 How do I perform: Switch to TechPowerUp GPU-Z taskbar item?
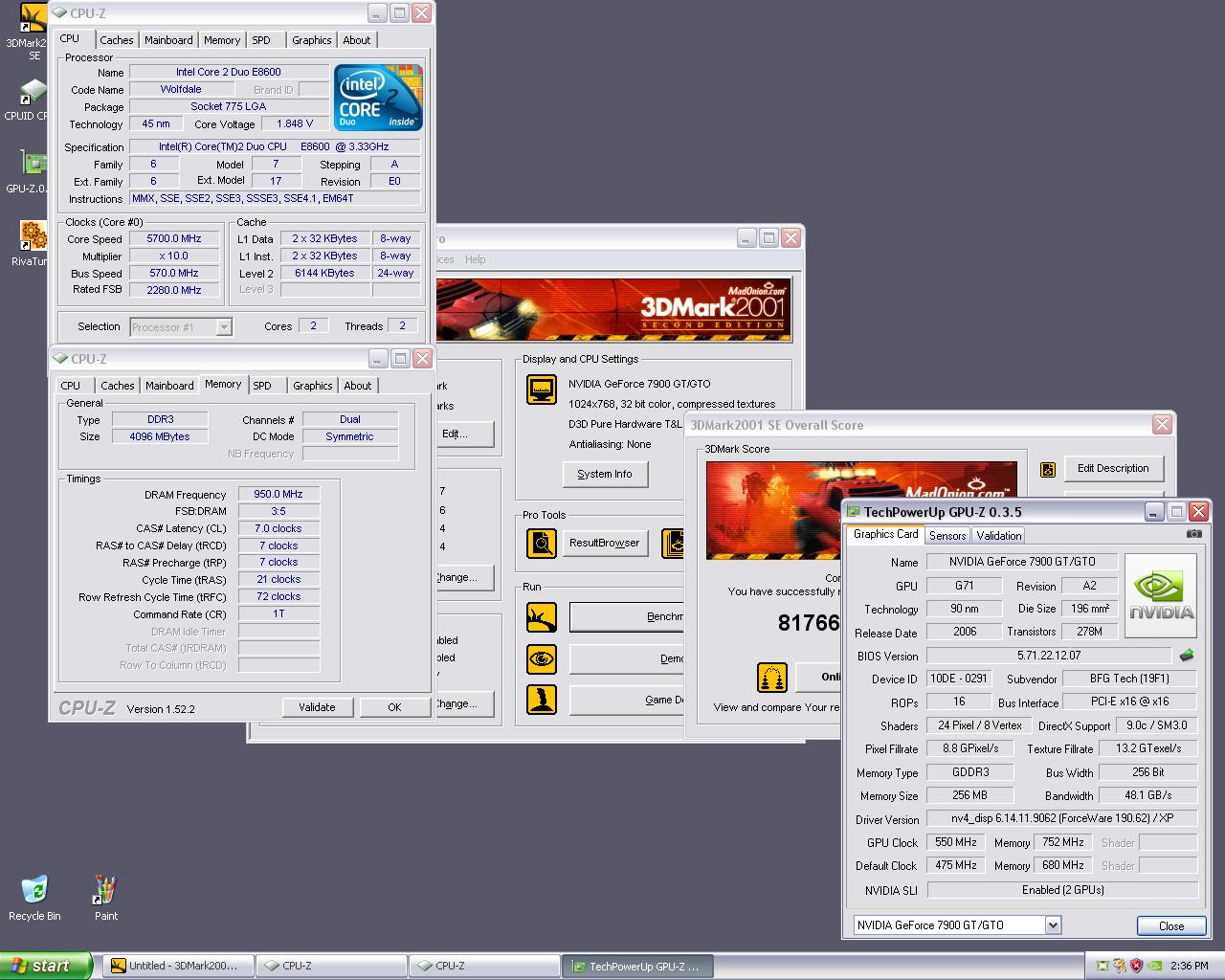click(638, 966)
